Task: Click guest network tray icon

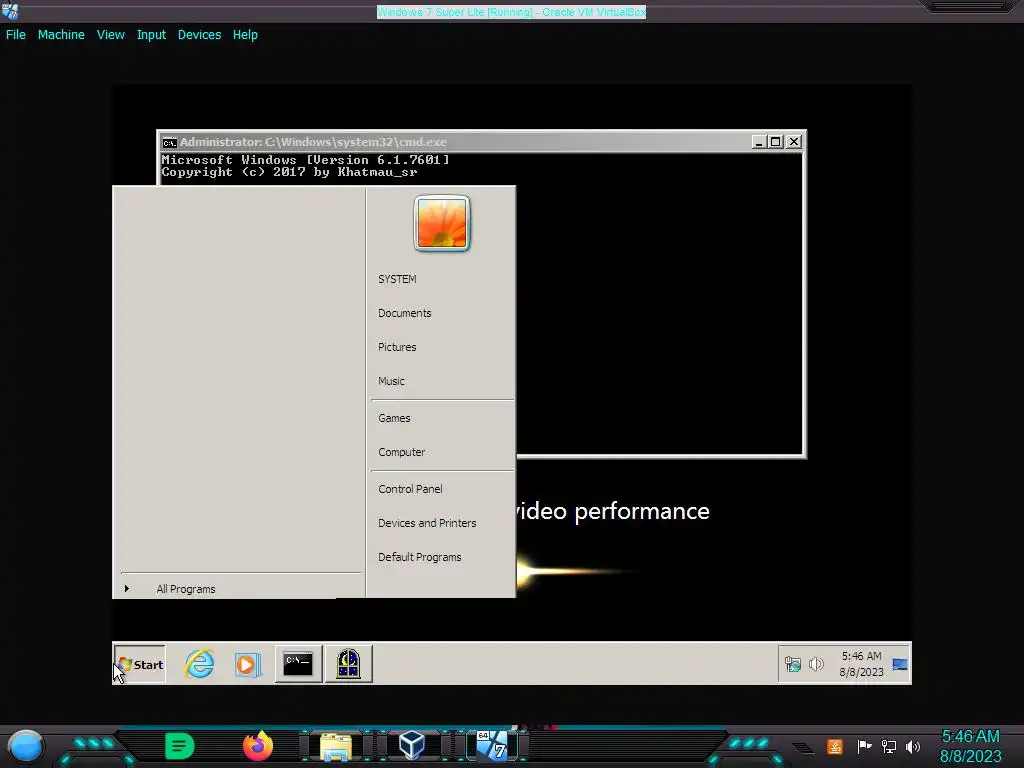Action: tap(793, 664)
